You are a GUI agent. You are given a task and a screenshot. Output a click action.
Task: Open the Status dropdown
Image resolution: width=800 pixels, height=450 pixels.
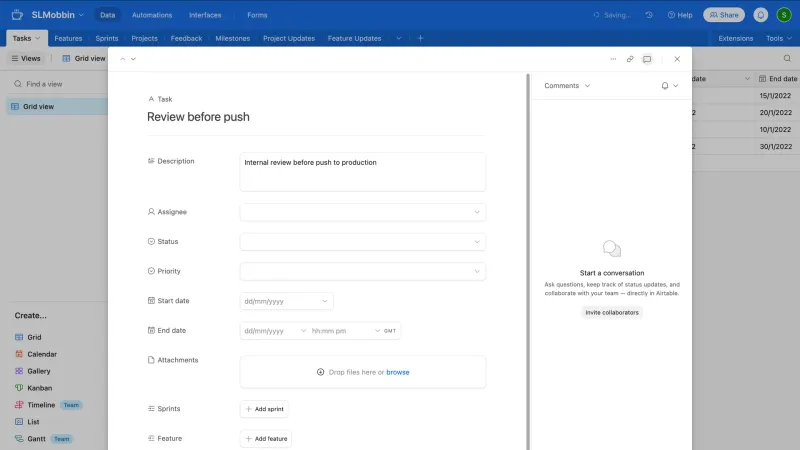[363, 242]
